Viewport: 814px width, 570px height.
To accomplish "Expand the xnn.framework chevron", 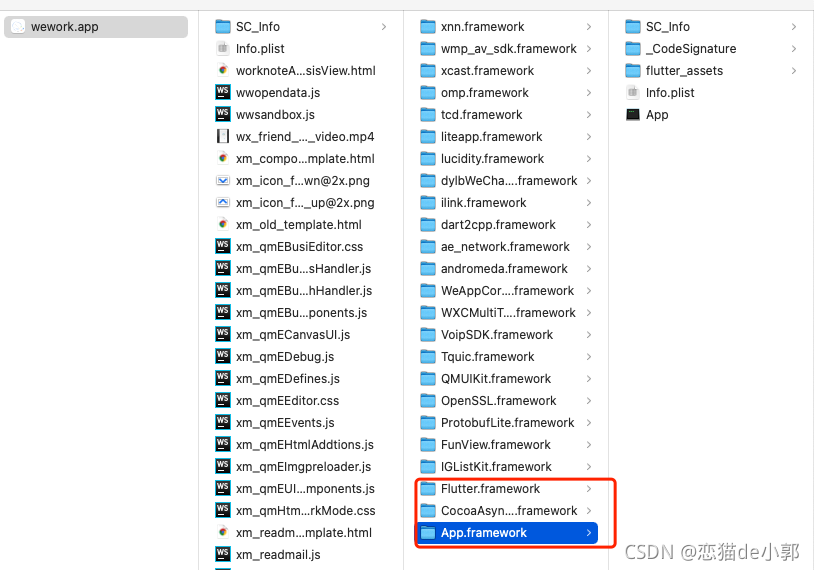I will pyautogui.click(x=589, y=26).
